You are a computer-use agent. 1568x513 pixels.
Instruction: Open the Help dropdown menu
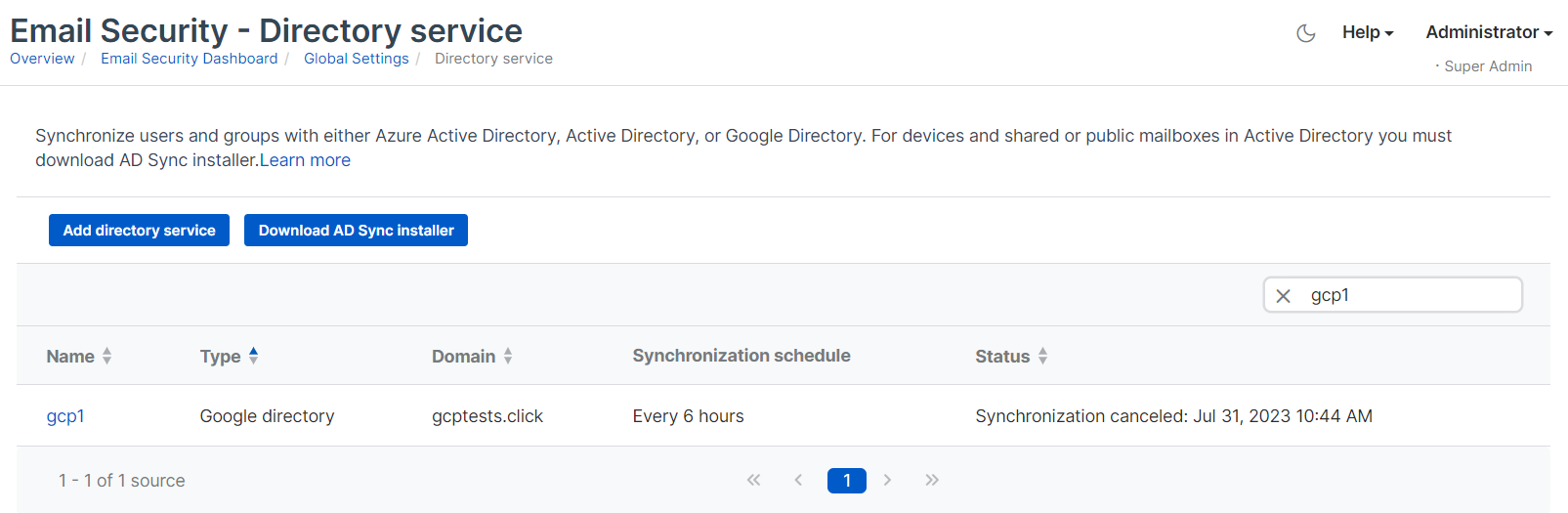click(x=1367, y=32)
